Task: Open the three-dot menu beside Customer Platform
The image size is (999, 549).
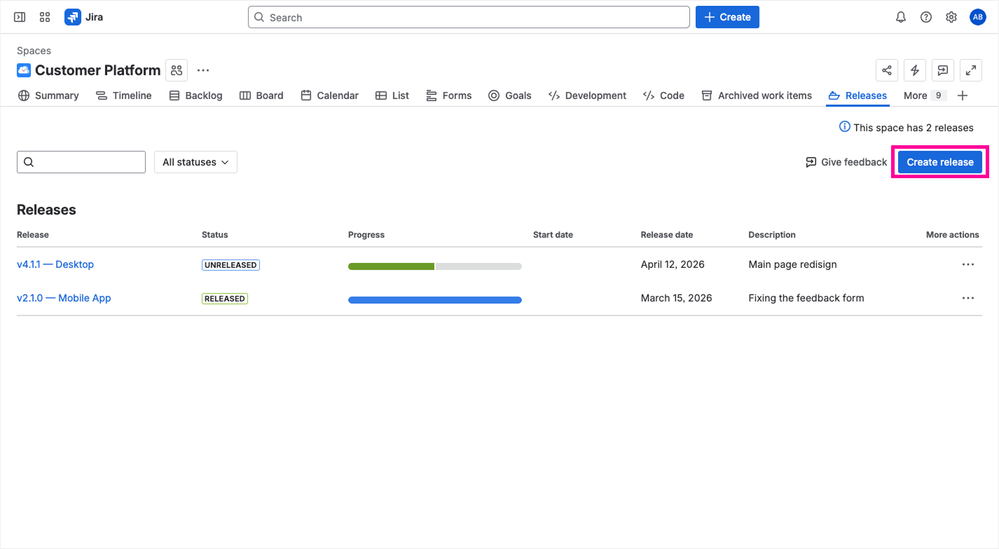Action: tap(203, 70)
